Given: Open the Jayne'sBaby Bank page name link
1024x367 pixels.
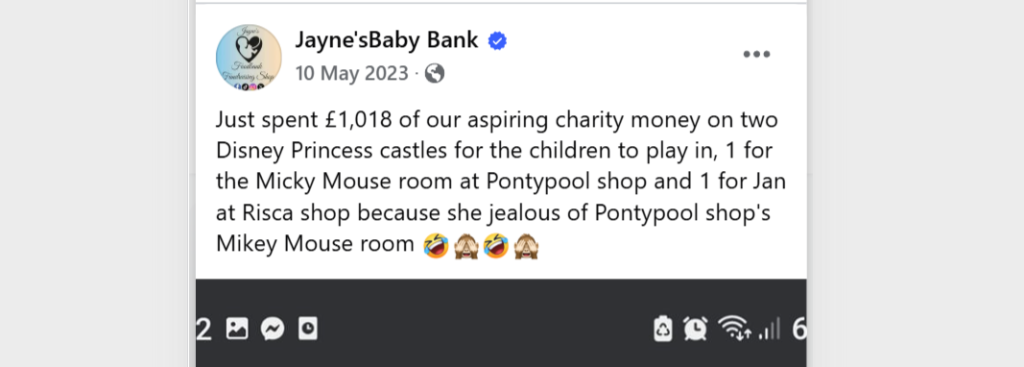Looking at the screenshot, I should pos(387,40).
